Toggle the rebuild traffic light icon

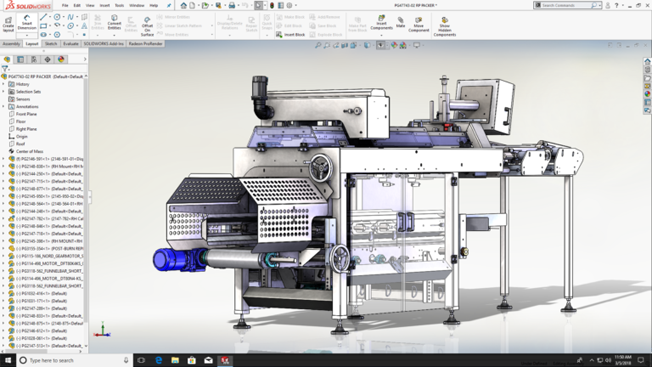pos(272,5)
